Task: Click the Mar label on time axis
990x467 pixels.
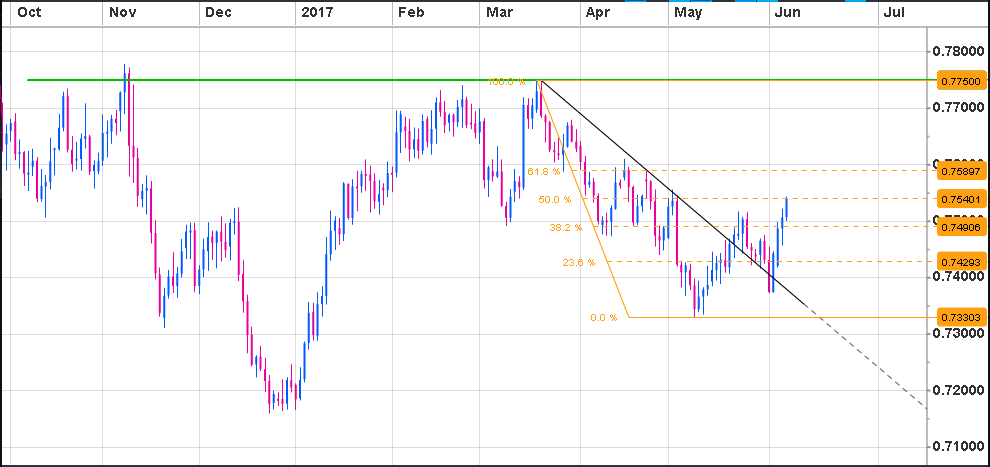Action: point(499,12)
